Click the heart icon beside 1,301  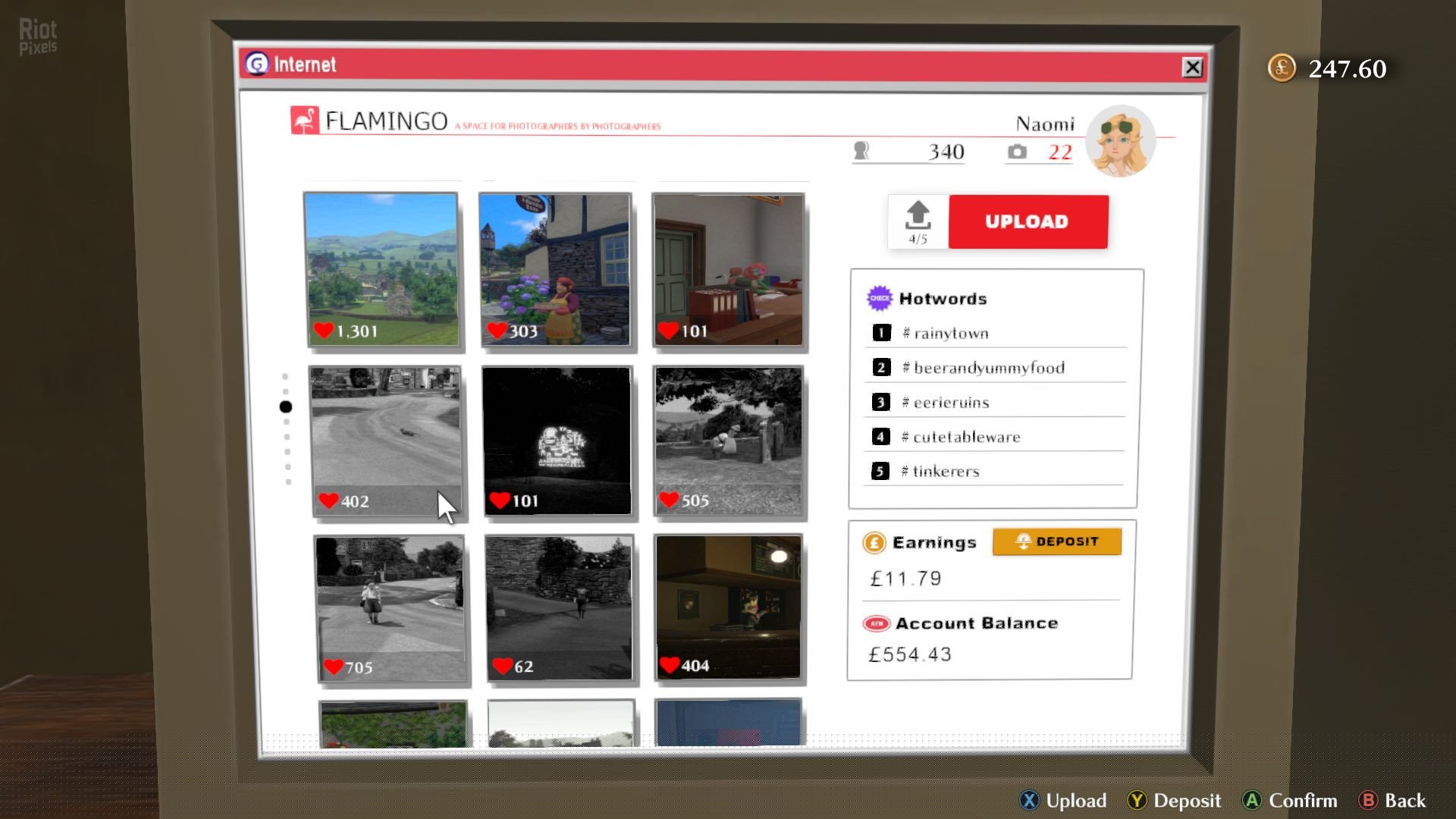point(323,331)
